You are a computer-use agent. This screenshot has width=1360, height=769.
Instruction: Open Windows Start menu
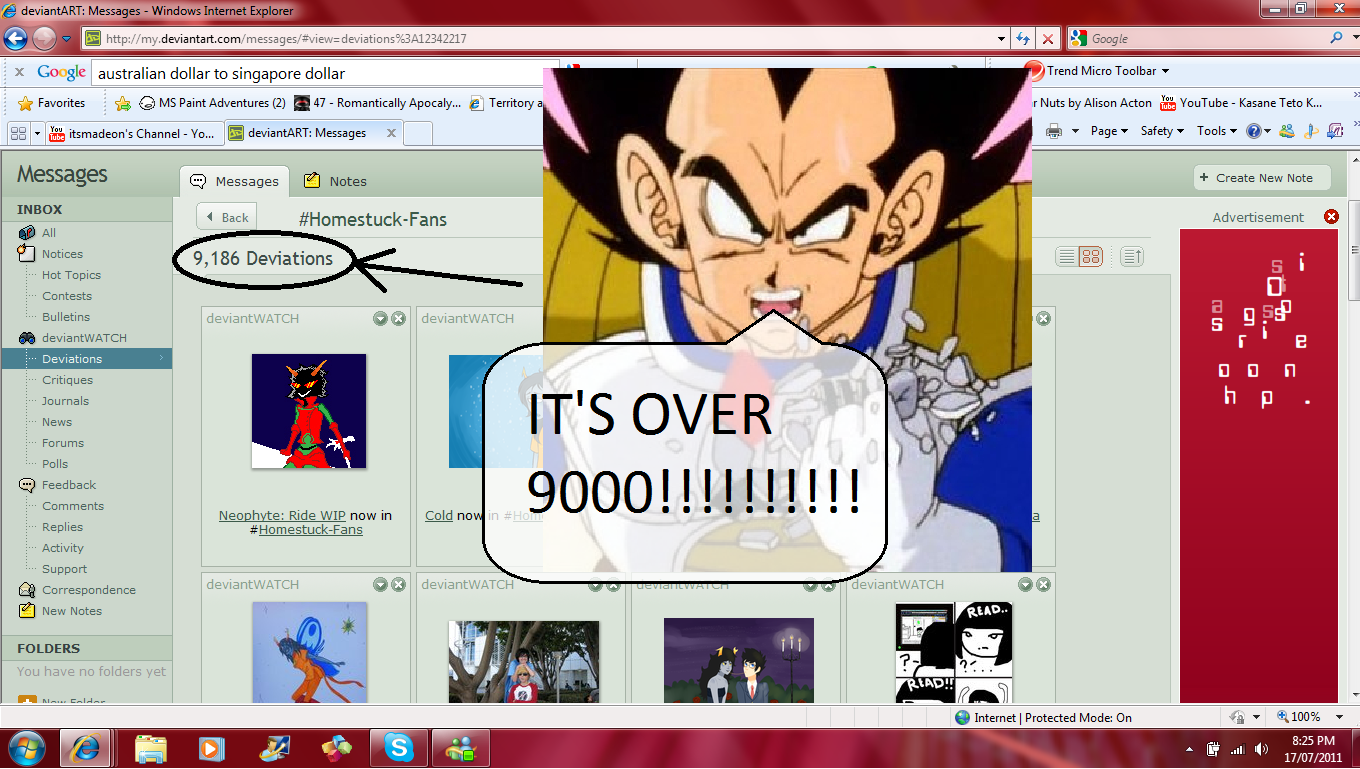[25, 748]
